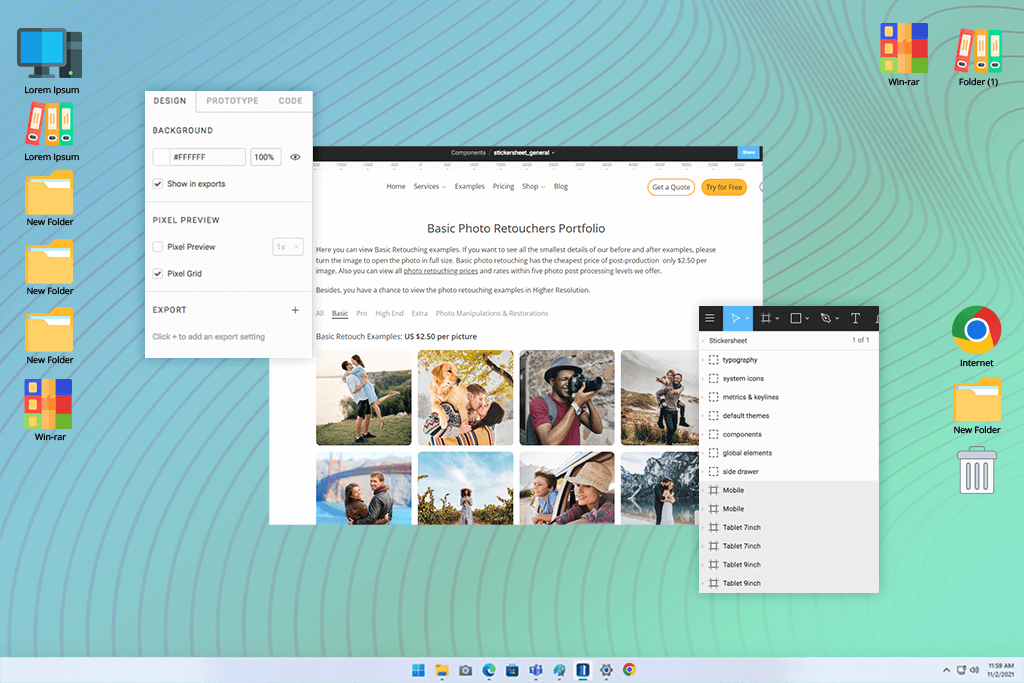Switch to the Code tab

(291, 101)
